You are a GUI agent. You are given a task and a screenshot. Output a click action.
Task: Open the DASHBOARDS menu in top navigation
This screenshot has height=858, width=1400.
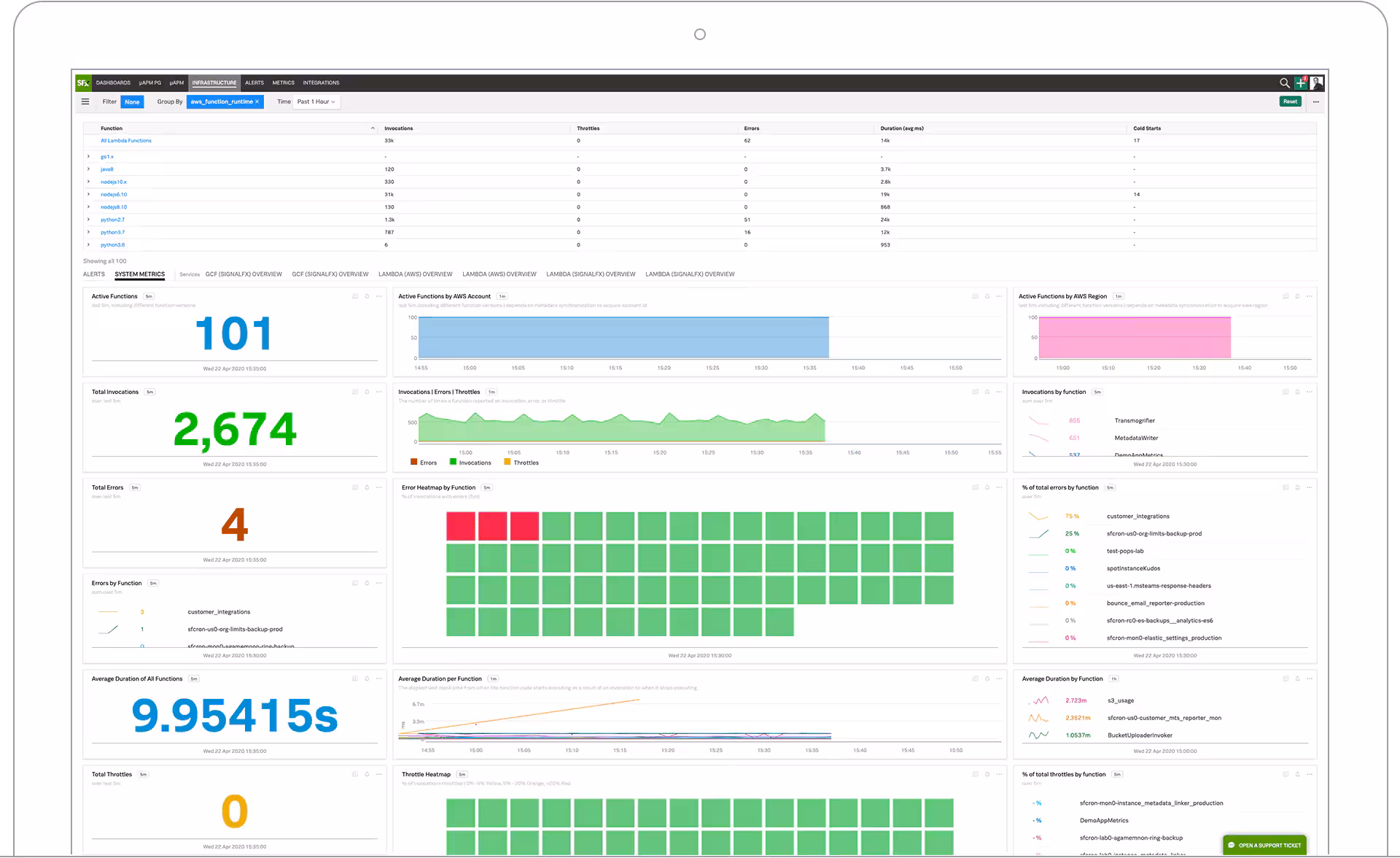tap(113, 83)
